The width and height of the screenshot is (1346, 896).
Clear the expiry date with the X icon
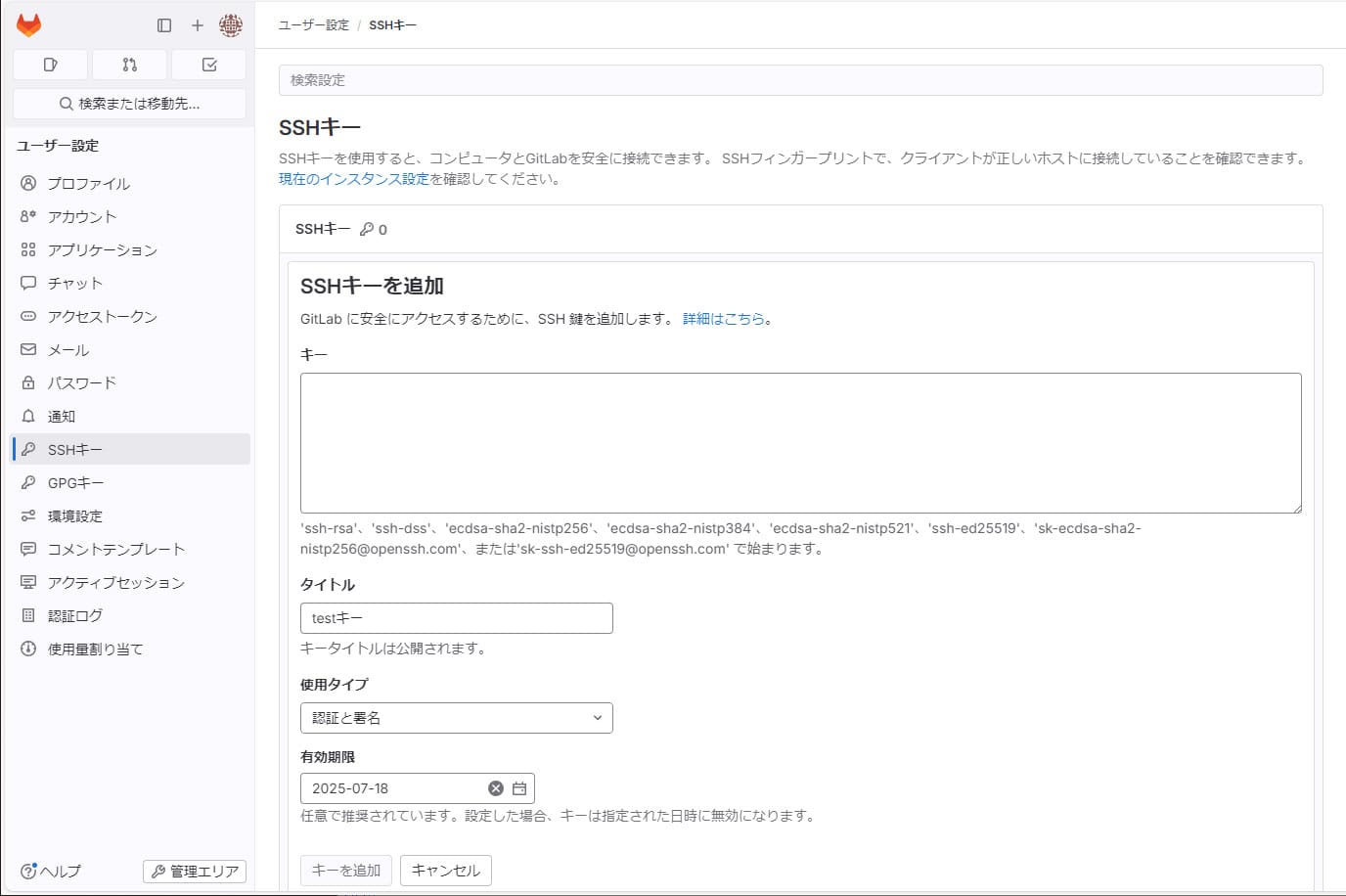[x=496, y=787]
